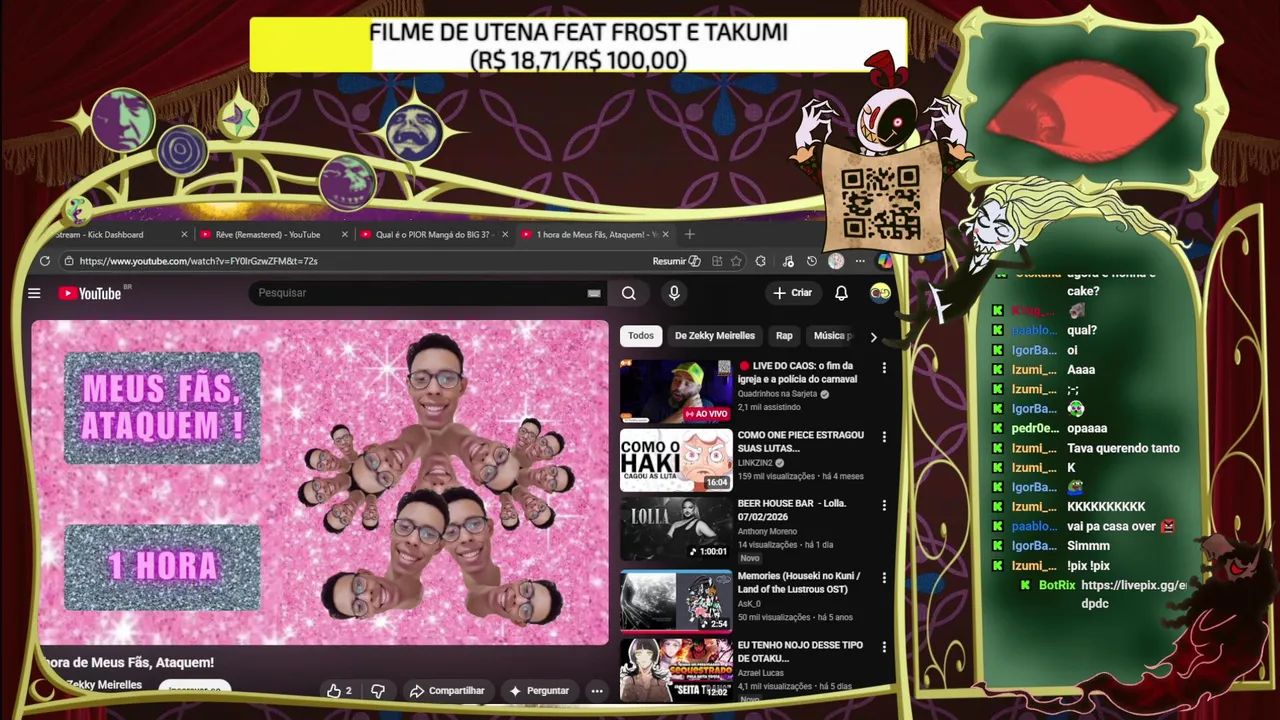Open more actions menu below the video
1280x720 pixels.
[597, 691]
